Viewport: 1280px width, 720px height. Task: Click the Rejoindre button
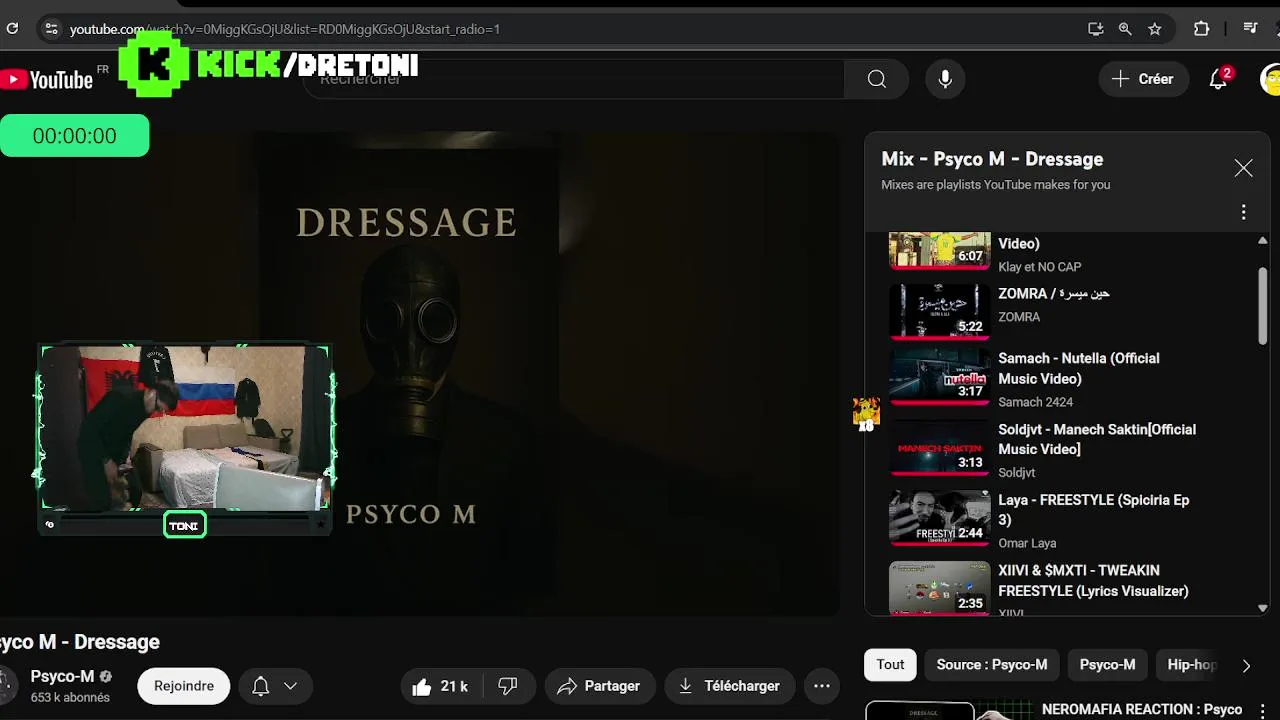(x=184, y=686)
